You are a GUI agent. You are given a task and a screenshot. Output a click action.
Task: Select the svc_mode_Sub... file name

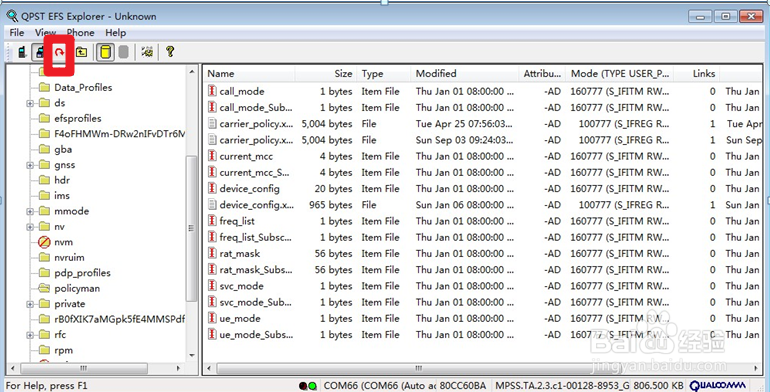(x=255, y=302)
